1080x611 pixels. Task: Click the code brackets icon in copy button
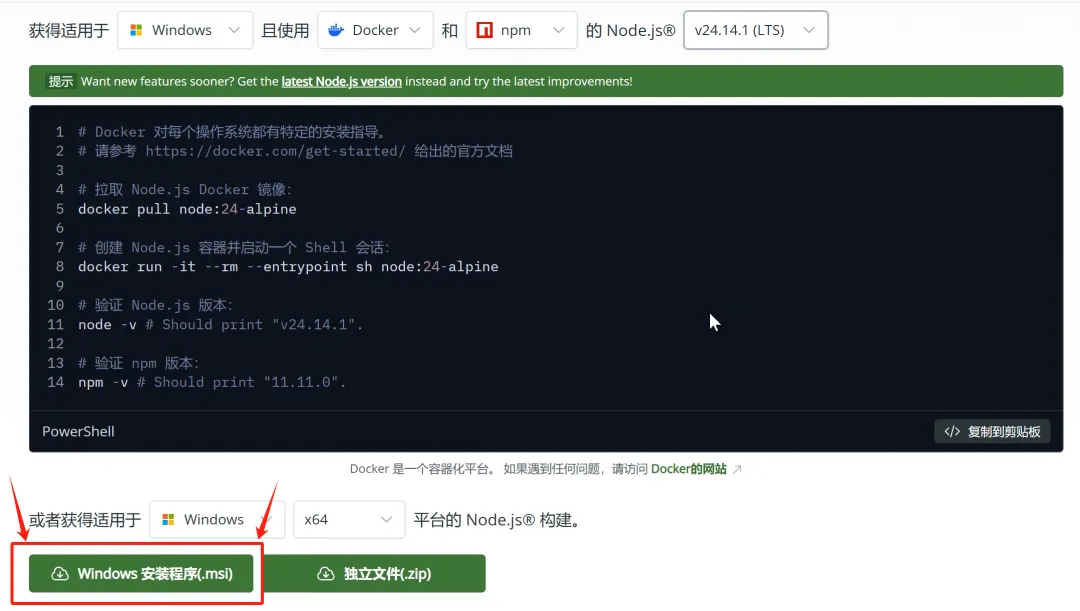[952, 431]
